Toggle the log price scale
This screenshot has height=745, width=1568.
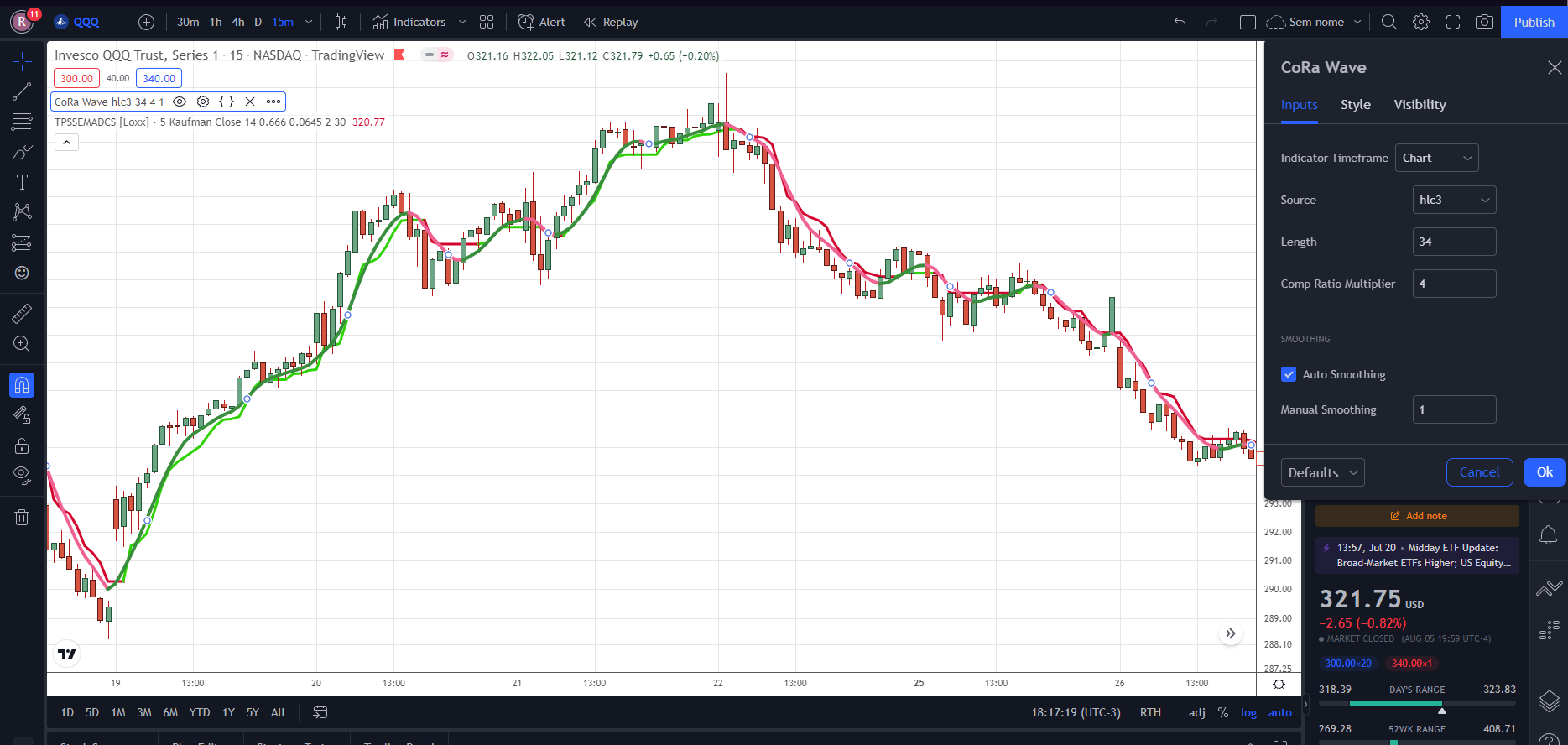click(x=1249, y=712)
